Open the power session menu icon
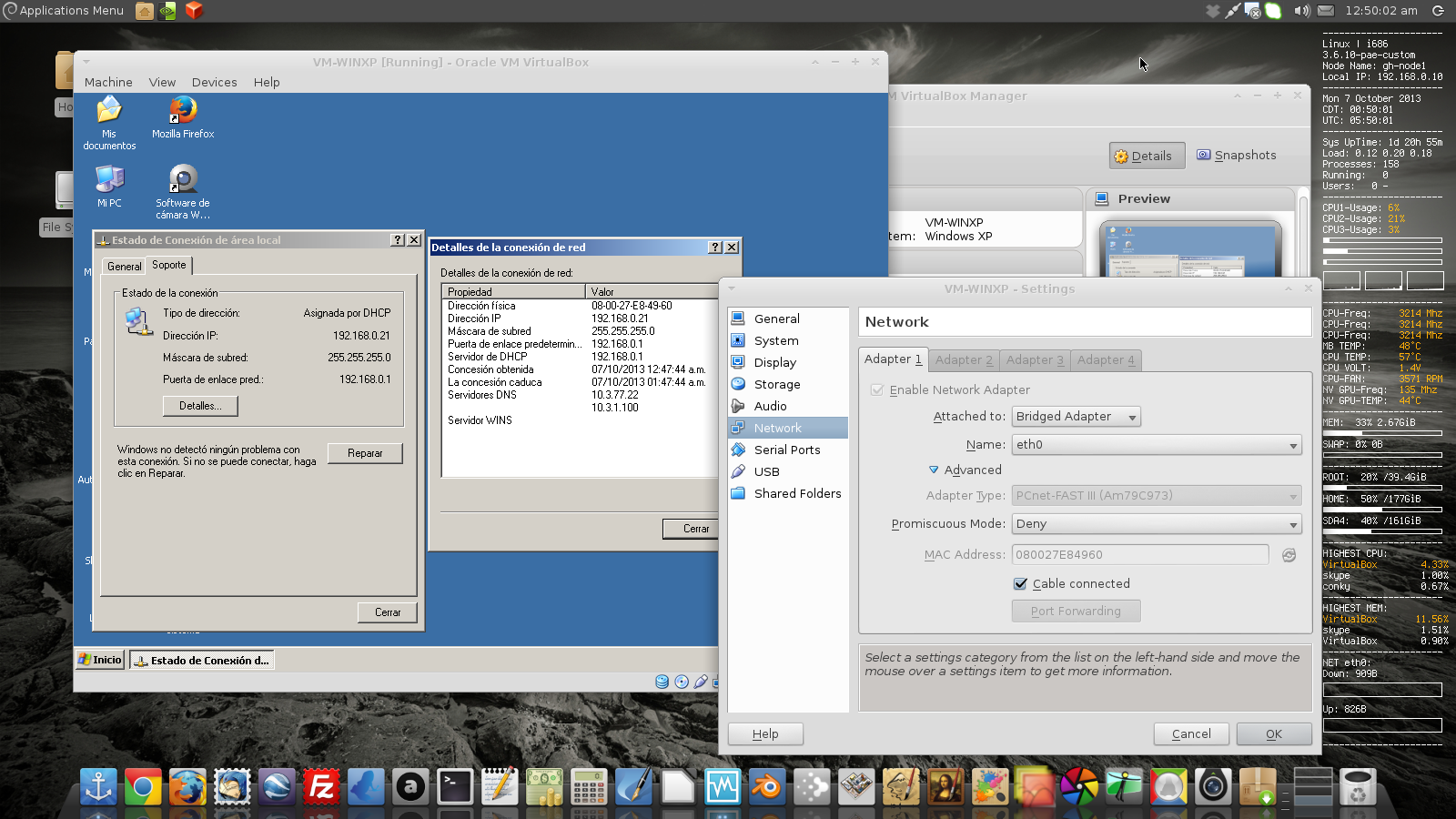Screen dimensions: 1456x819 point(1438,11)
